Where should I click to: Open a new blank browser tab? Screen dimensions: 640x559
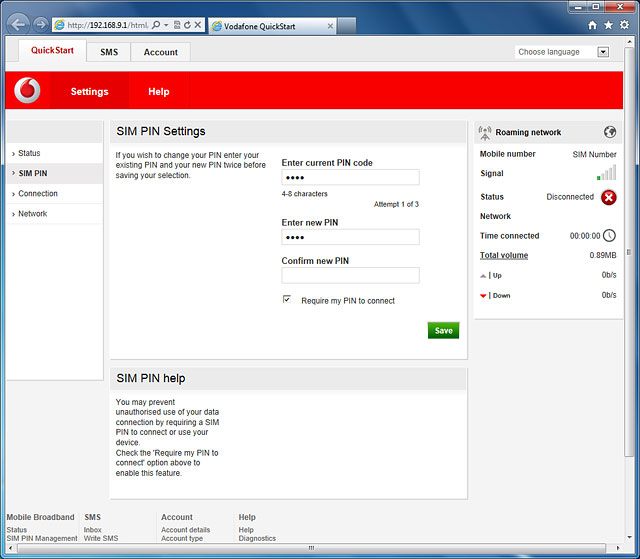coord(347,26)
